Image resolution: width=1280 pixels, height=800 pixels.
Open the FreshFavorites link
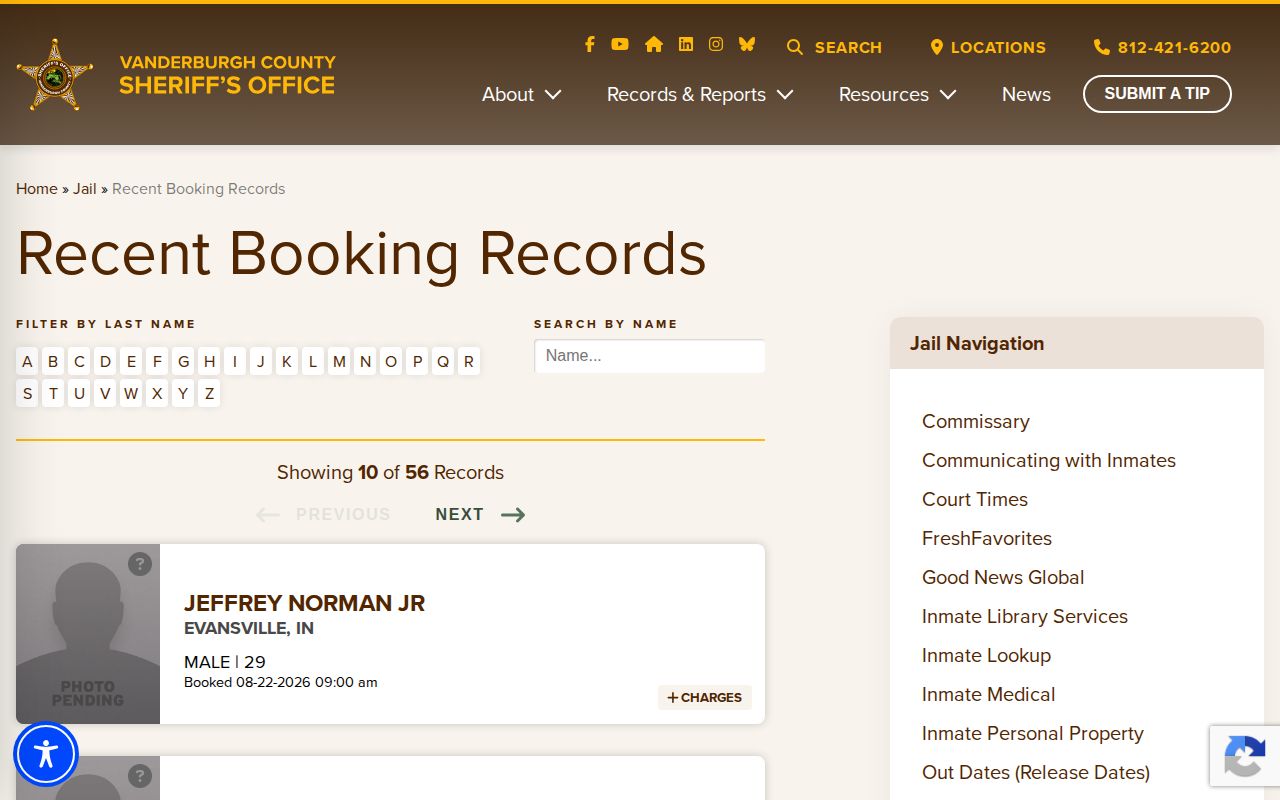tap(987, 539)
